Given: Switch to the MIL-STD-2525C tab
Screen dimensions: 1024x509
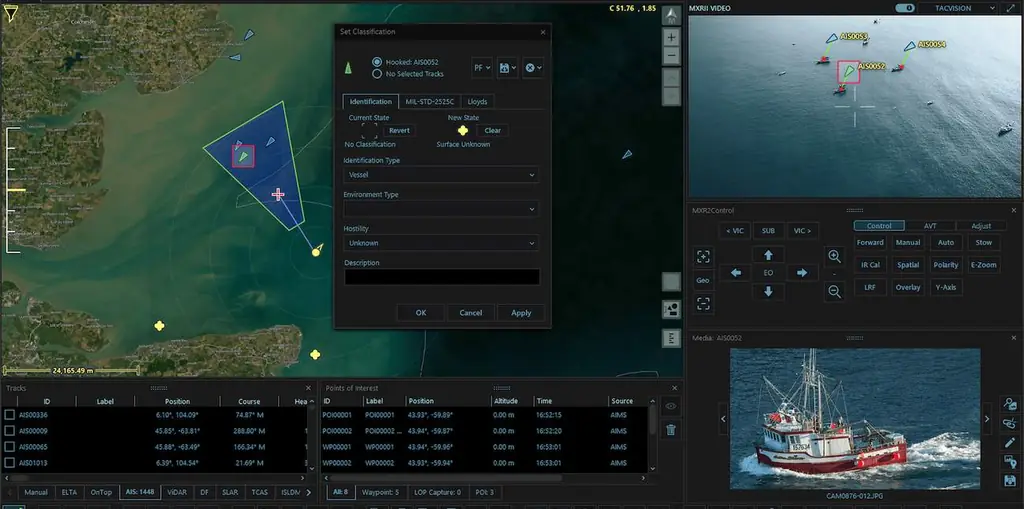Looking at the screenshot, I should click(430, 102).
